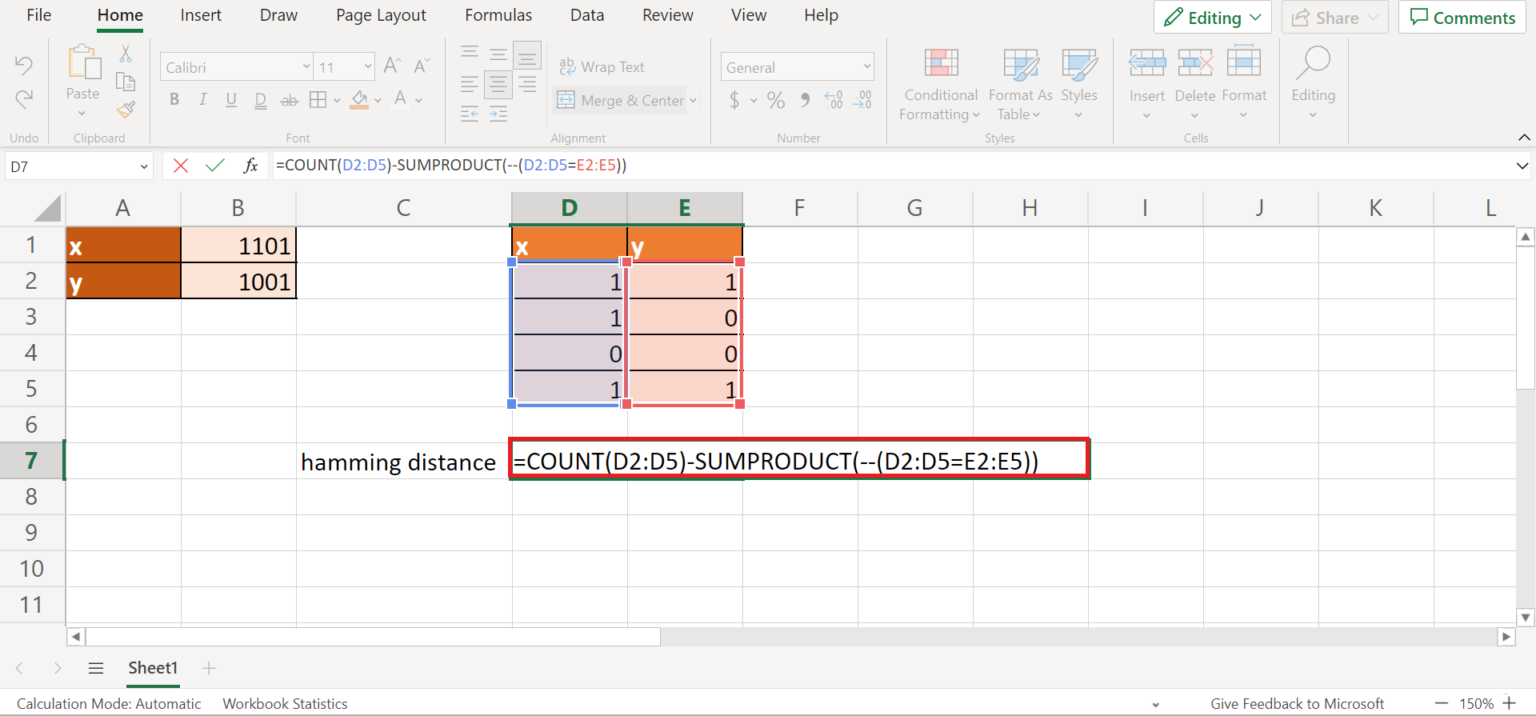This screenshot has height=716, width=1536.
Task: Enable Wrap Text
Action: click(602, 66)
